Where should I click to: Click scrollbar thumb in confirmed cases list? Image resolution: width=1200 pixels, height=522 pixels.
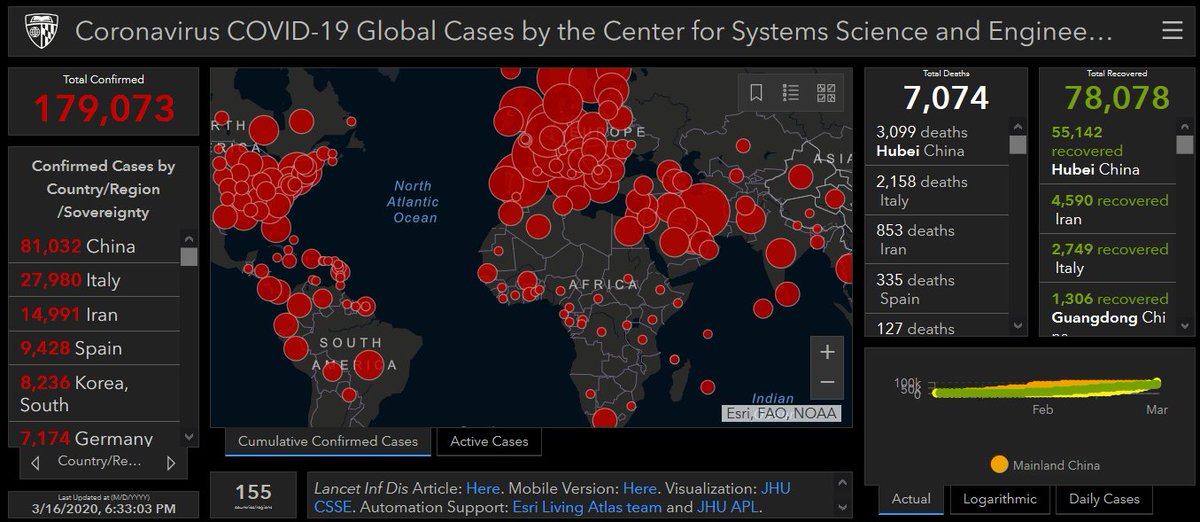189,257
